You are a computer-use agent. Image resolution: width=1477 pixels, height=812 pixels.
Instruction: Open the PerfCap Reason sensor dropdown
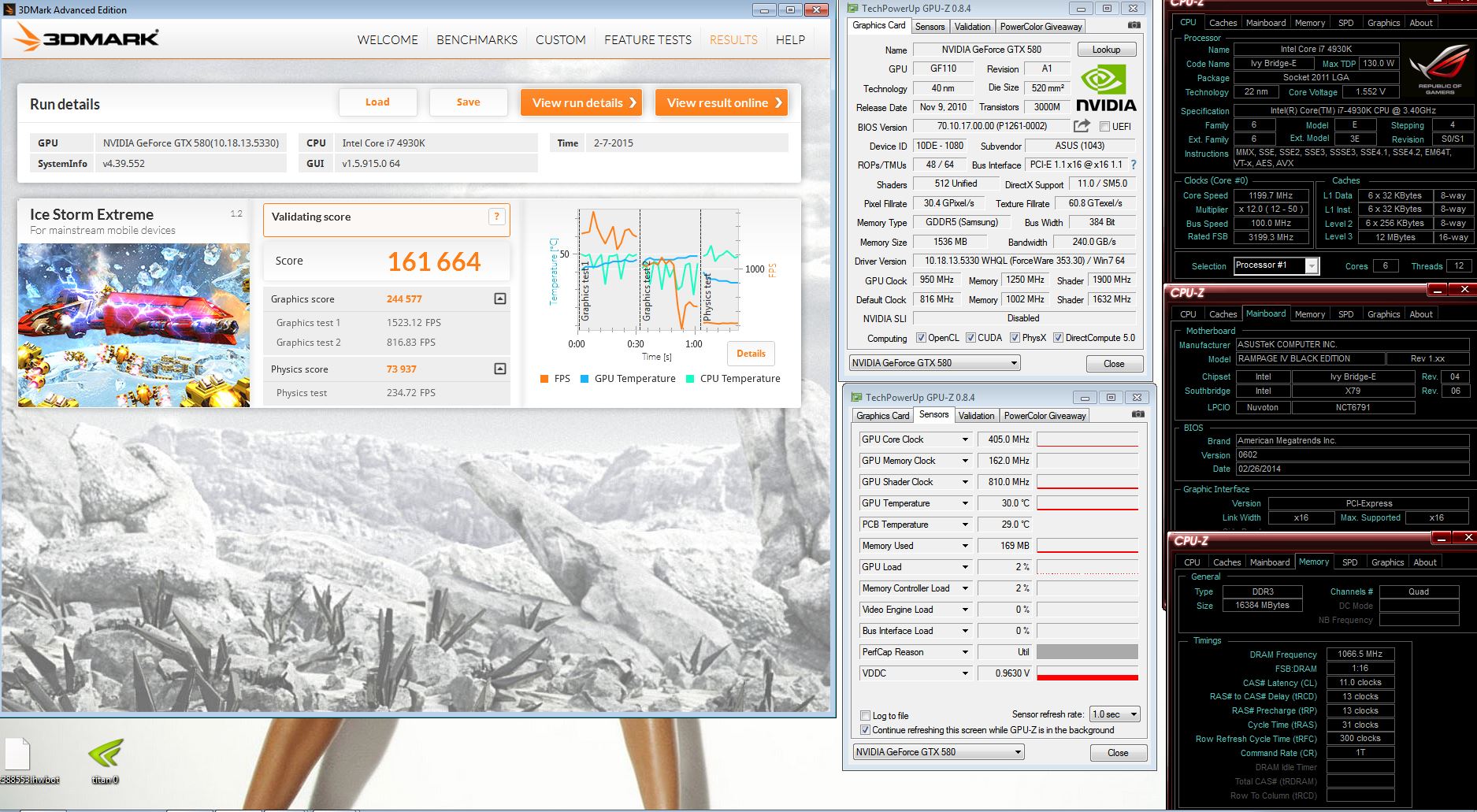[965, 652]
